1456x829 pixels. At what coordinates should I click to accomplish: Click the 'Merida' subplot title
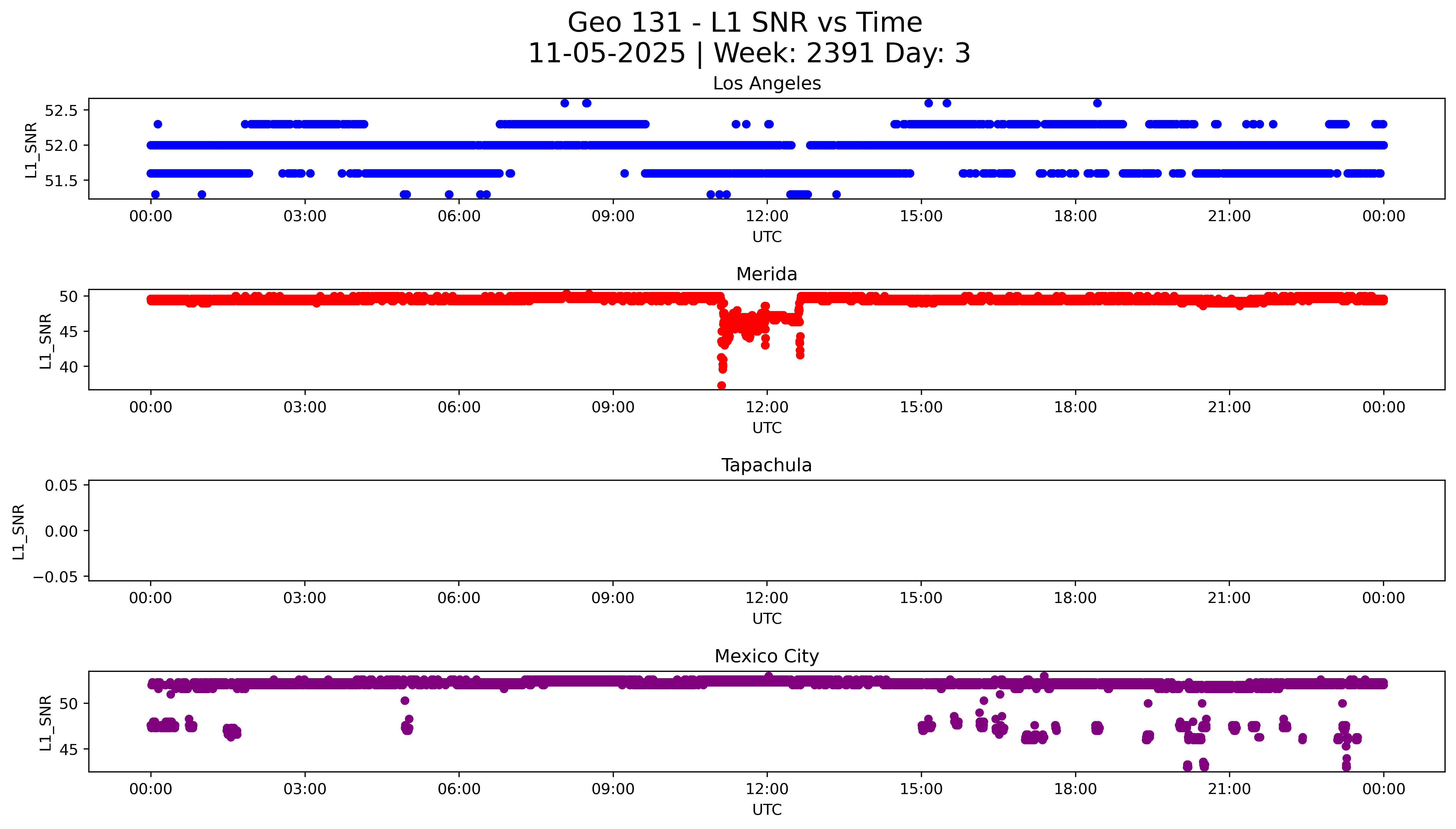[x=766, y=274]
